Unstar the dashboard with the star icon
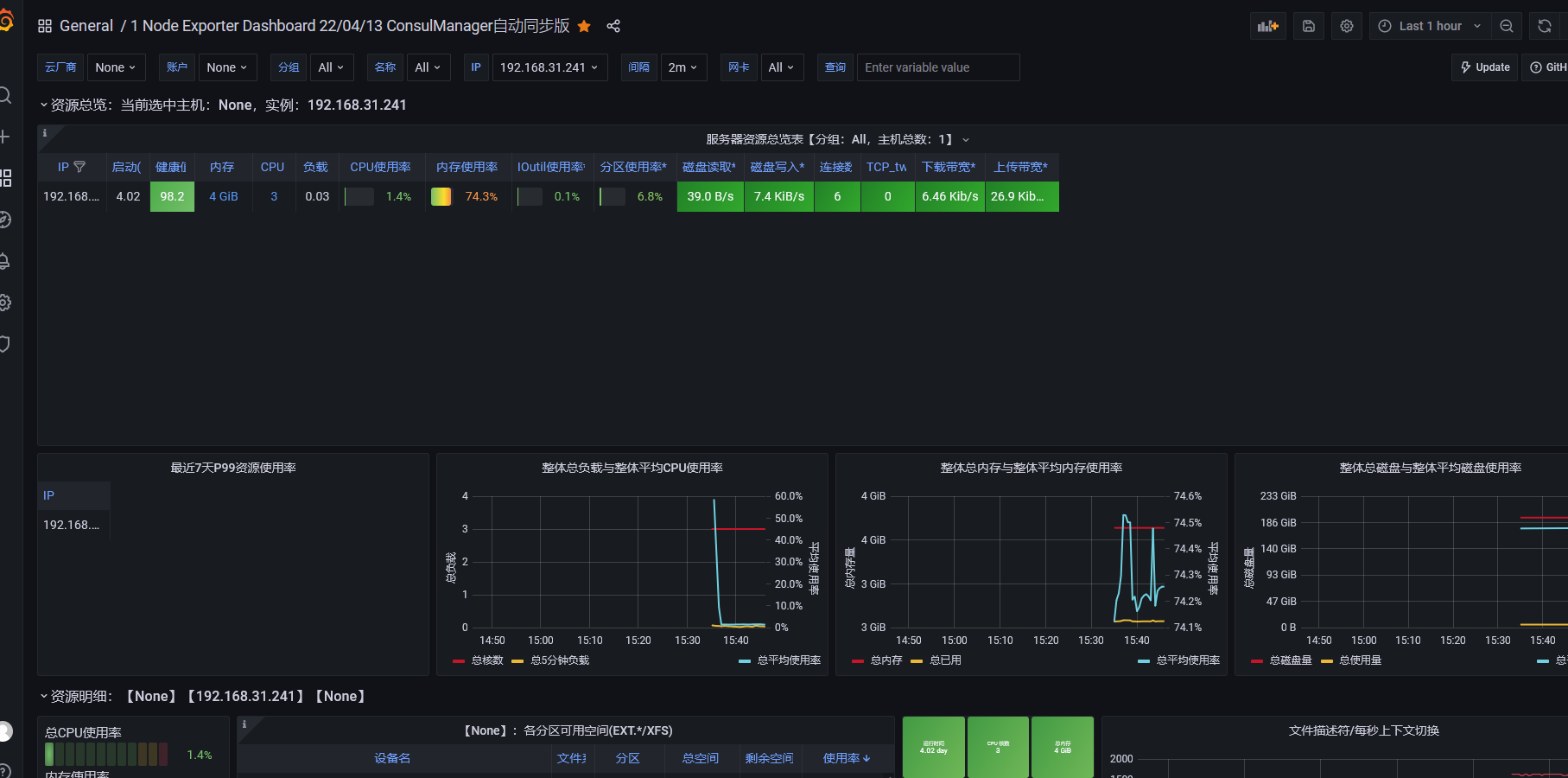Image resolution: width=1568 pixels, height=778 pixels. tap(584, 26)
